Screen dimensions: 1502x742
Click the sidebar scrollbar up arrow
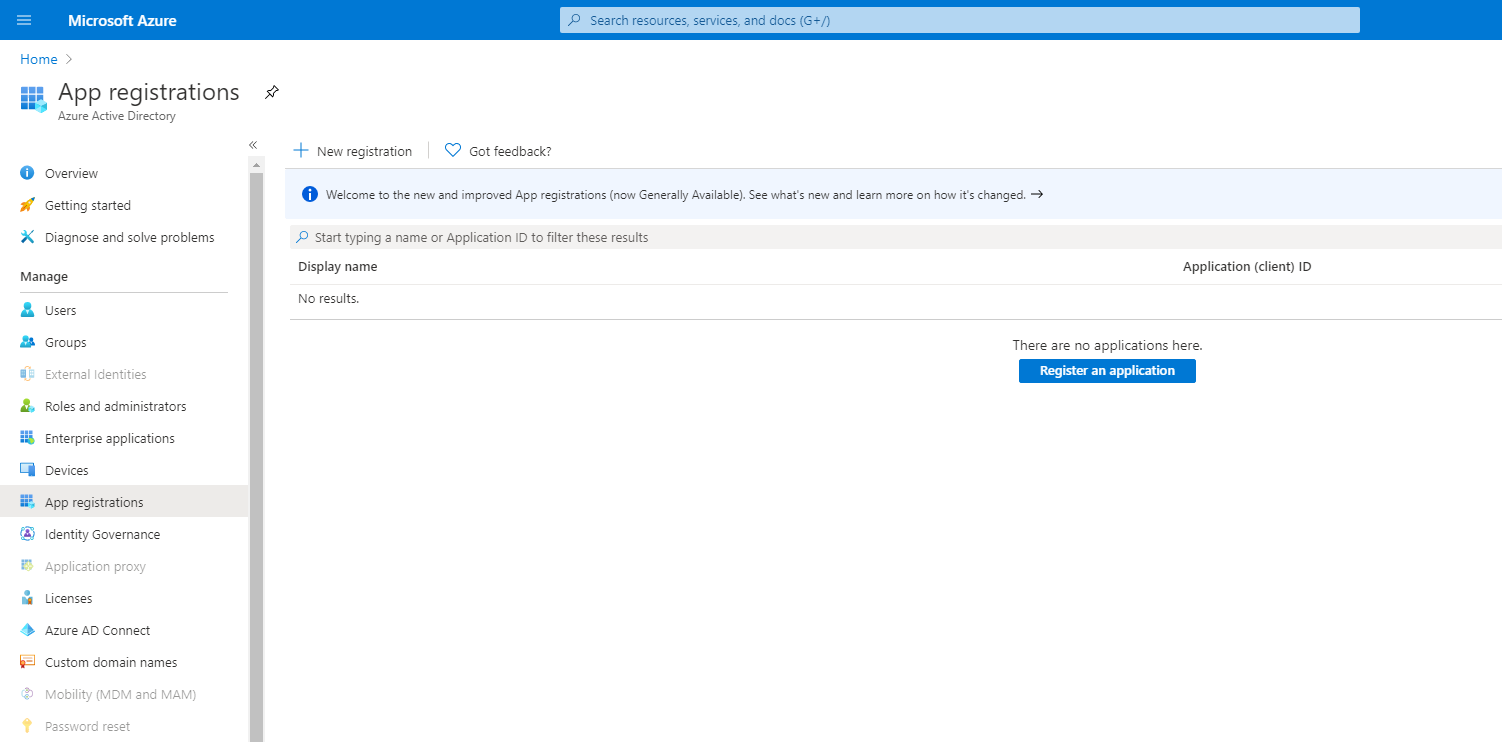[256, 164]
